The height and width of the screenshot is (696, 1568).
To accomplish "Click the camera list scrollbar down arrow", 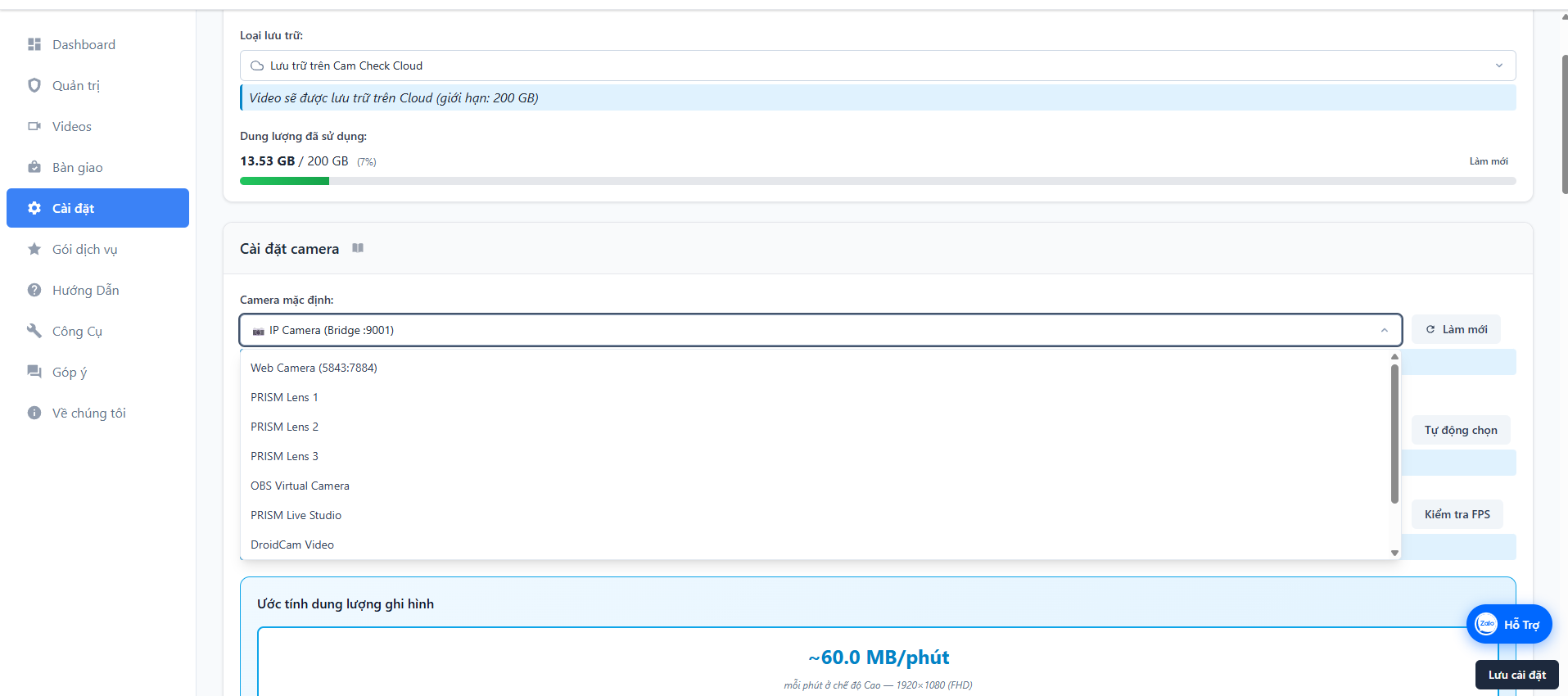I will [x=1394, y=554].
